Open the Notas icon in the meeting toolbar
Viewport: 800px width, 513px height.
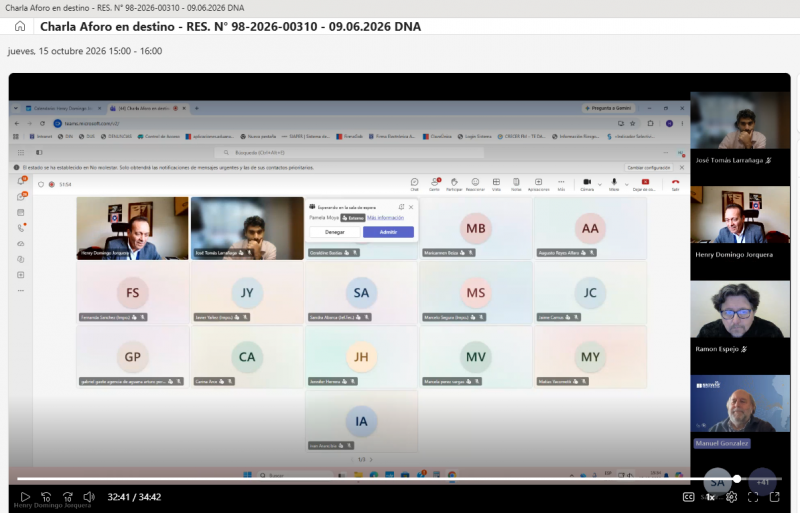516,184
